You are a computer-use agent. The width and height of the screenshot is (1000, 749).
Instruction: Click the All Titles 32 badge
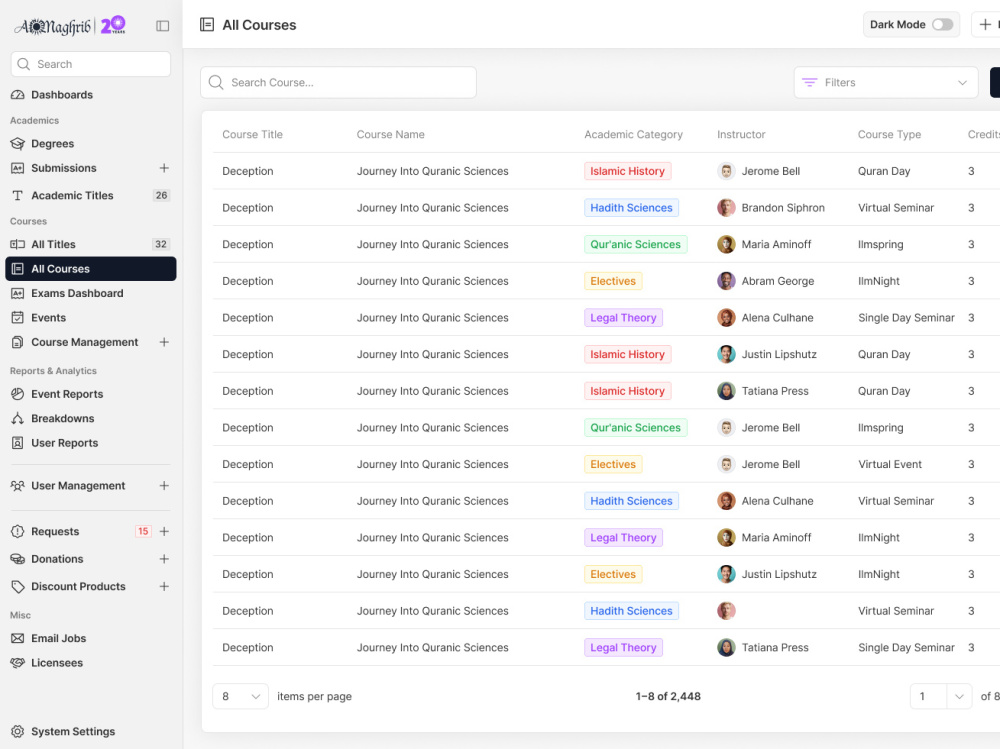click(161, 244)
